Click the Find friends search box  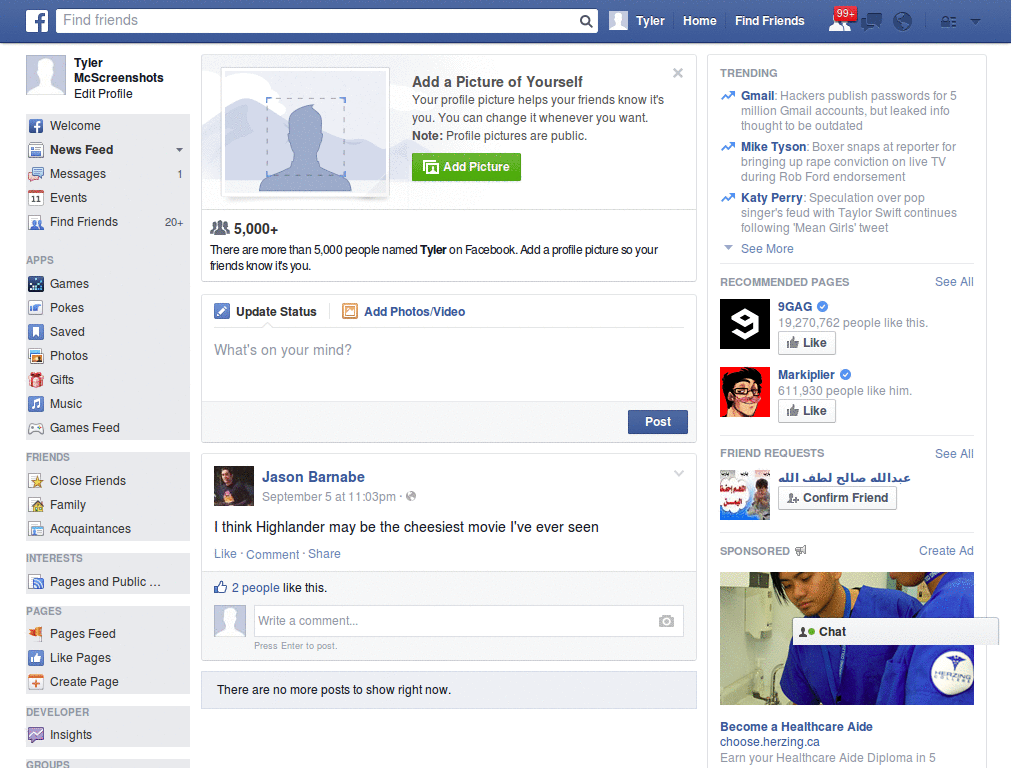[318, 21]
